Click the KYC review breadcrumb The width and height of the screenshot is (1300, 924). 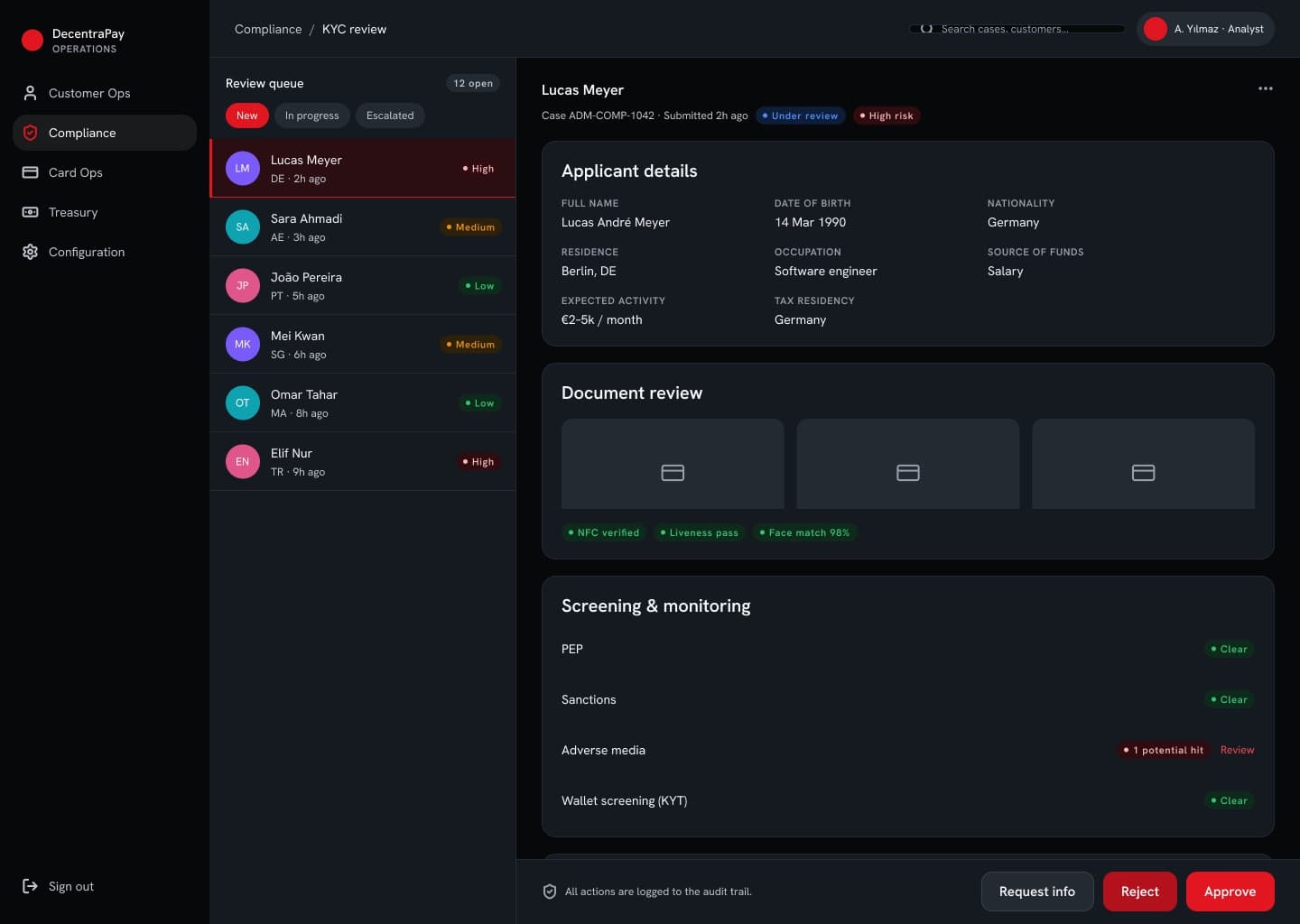coord(354,29)
